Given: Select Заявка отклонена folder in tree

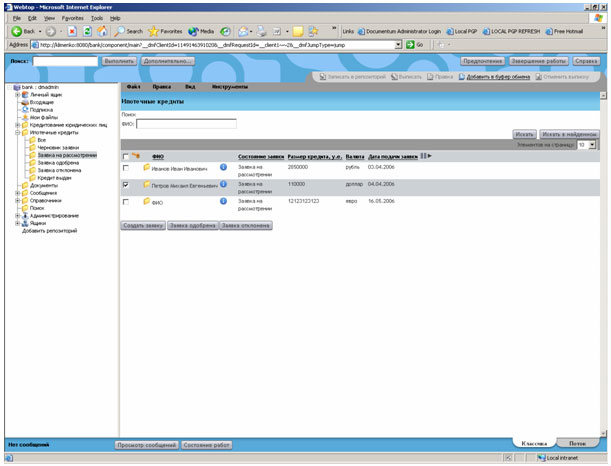Looking at the screenshot, I should [x=59, y=170].
